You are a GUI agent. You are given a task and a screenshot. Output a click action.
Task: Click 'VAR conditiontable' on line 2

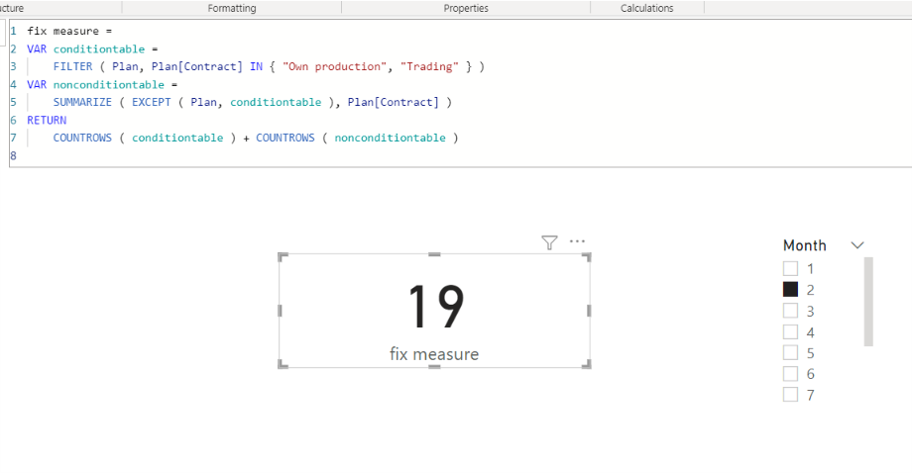pyautogui.click(x=86, y=49)
